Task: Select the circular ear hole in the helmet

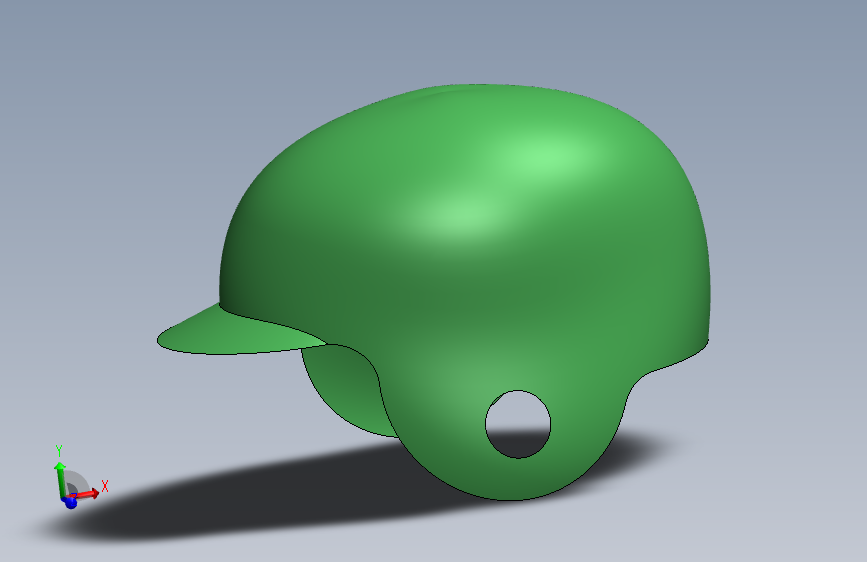Action: (x=518, y=424)
